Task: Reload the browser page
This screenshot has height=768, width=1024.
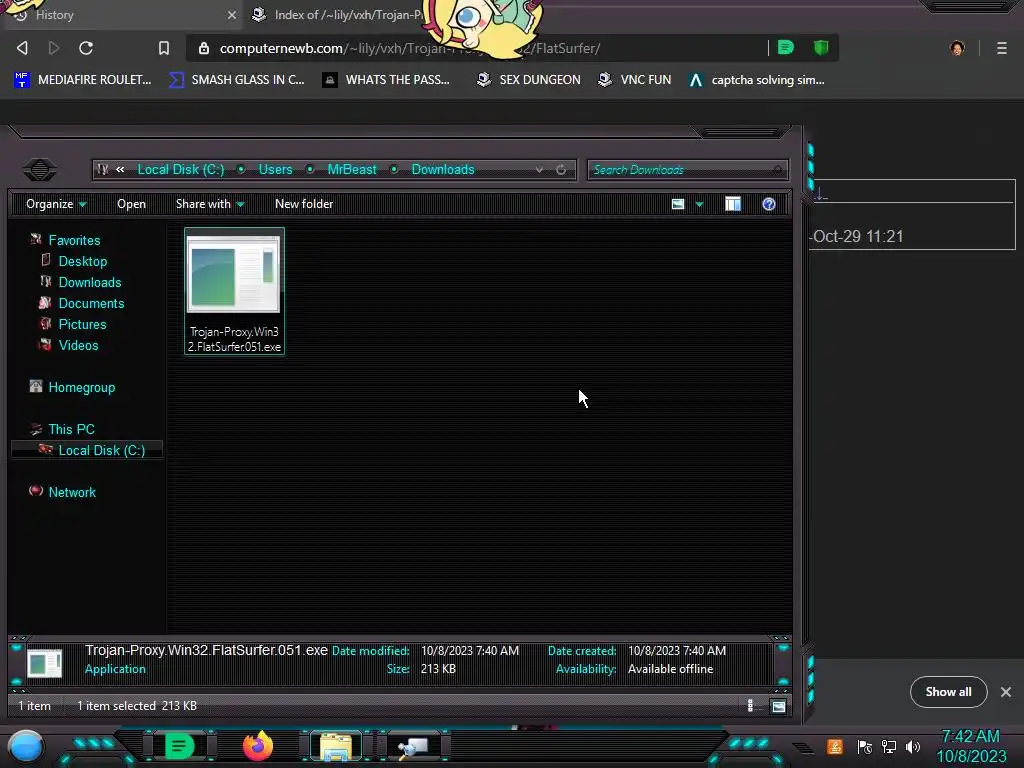Action: click(x=86, y=48)
